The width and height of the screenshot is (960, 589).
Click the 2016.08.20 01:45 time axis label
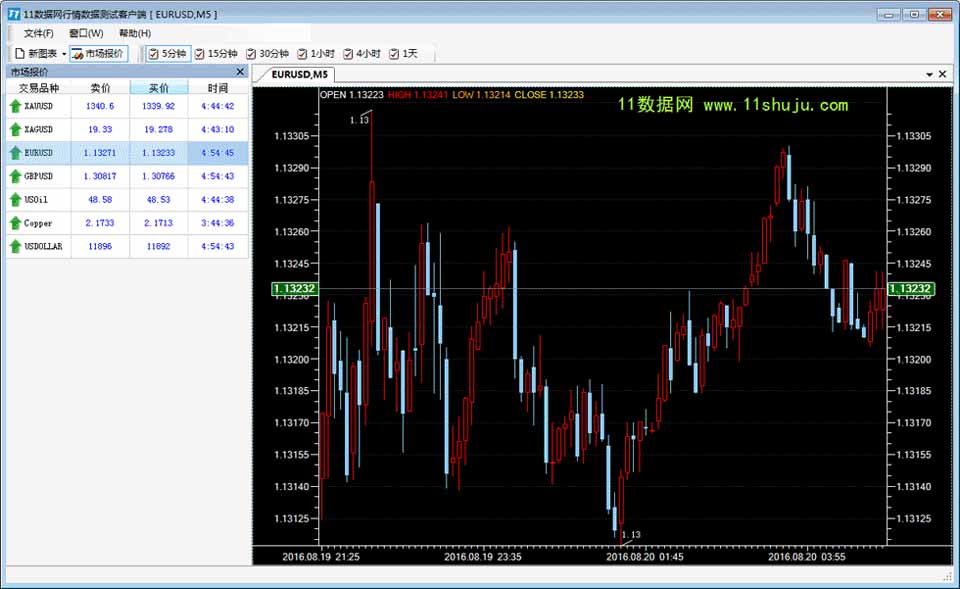[645, 557]
